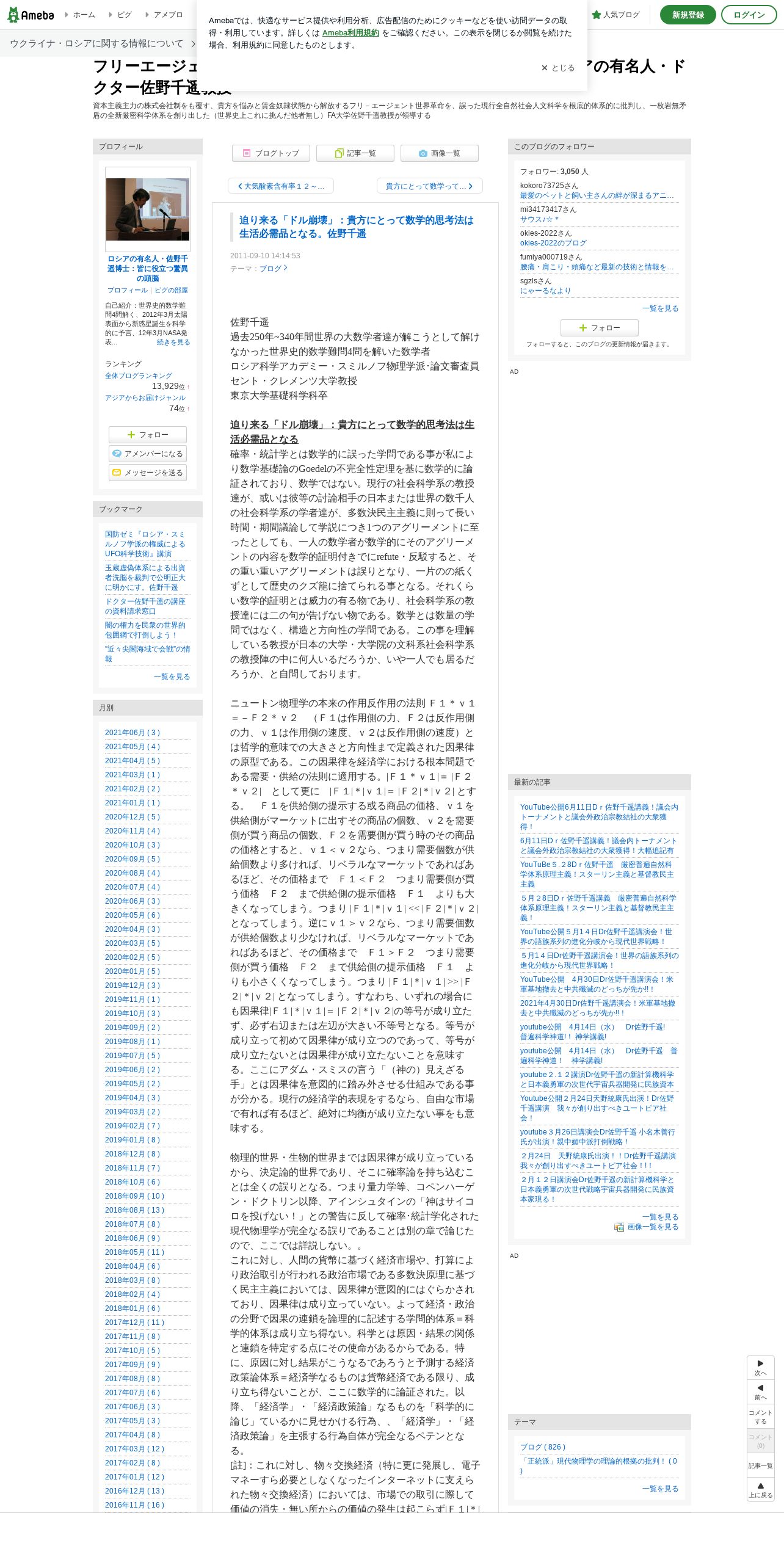The height and width of the screenshot is (1568, 784).
Task: Open 記事一覧 tab
Action: [355, 153]
